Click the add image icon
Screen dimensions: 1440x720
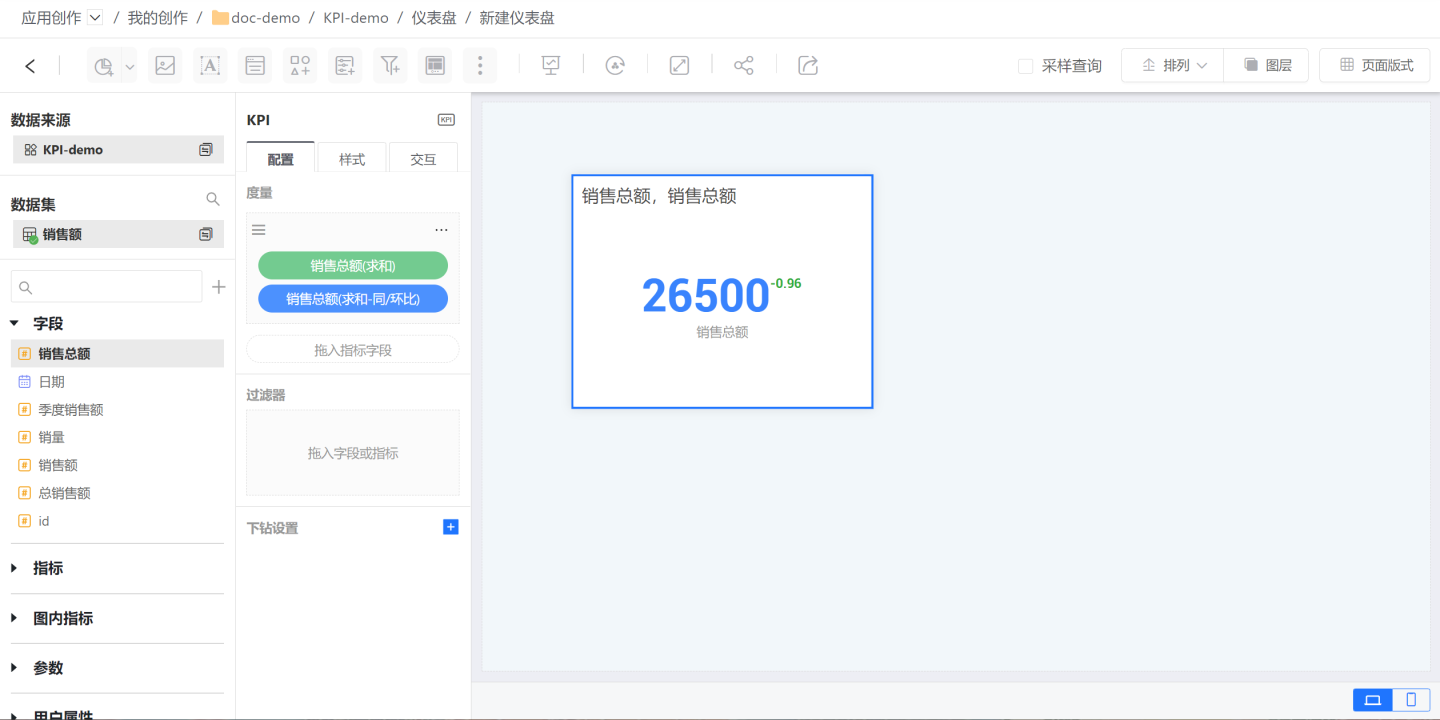tap(165, 66)
